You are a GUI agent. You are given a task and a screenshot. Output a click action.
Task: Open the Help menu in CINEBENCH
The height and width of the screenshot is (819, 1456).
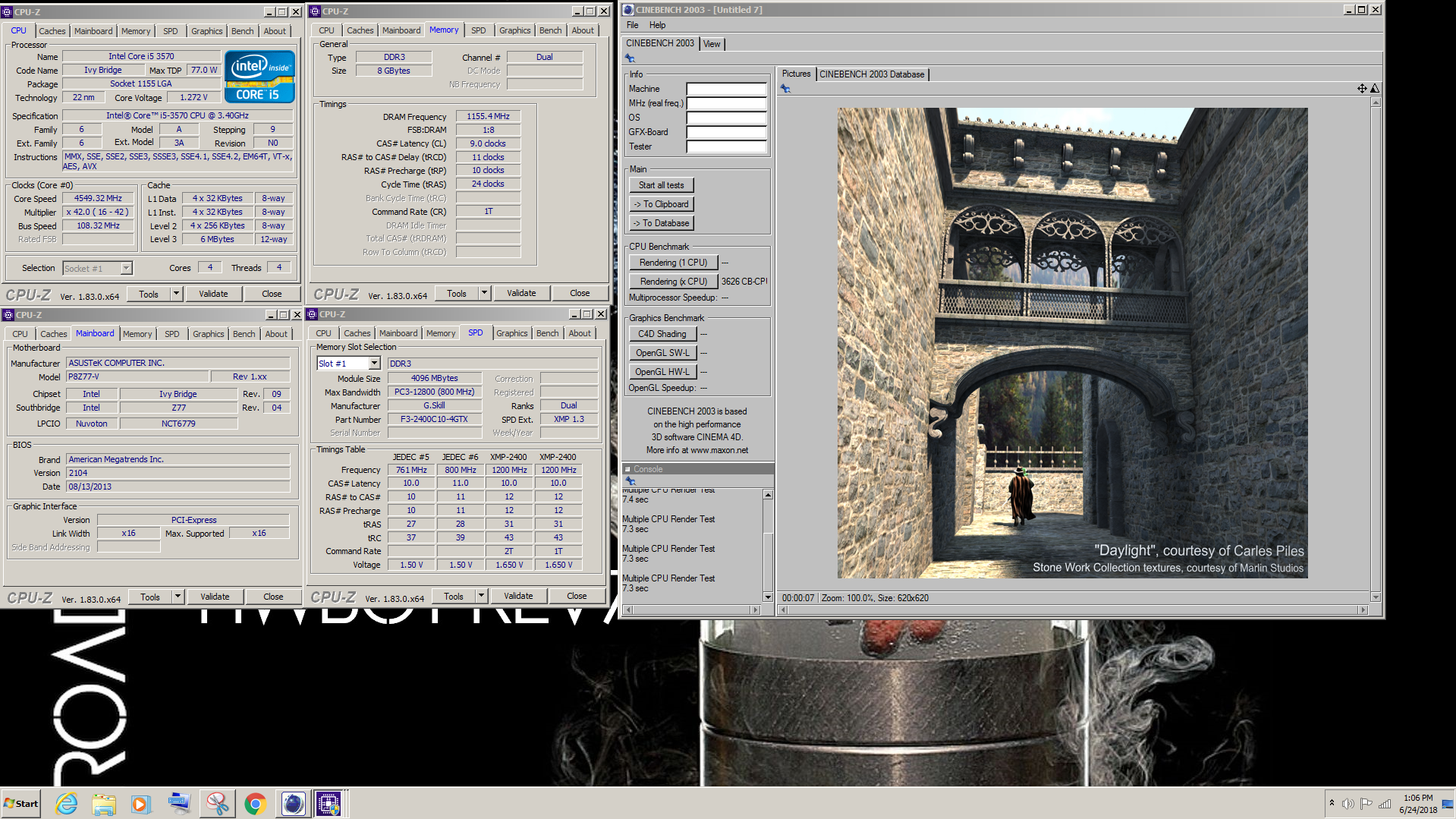(657, 25)
